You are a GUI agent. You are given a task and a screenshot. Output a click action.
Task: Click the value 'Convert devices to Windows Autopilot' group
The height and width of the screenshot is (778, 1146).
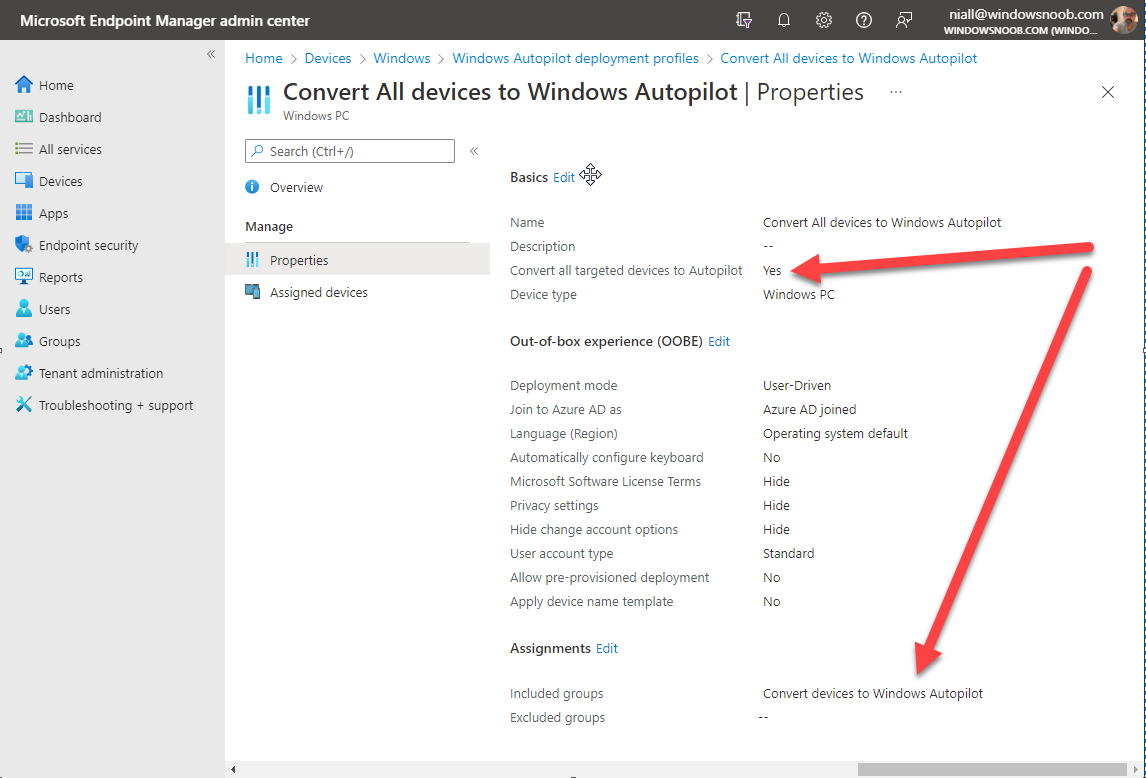(873, 693)
